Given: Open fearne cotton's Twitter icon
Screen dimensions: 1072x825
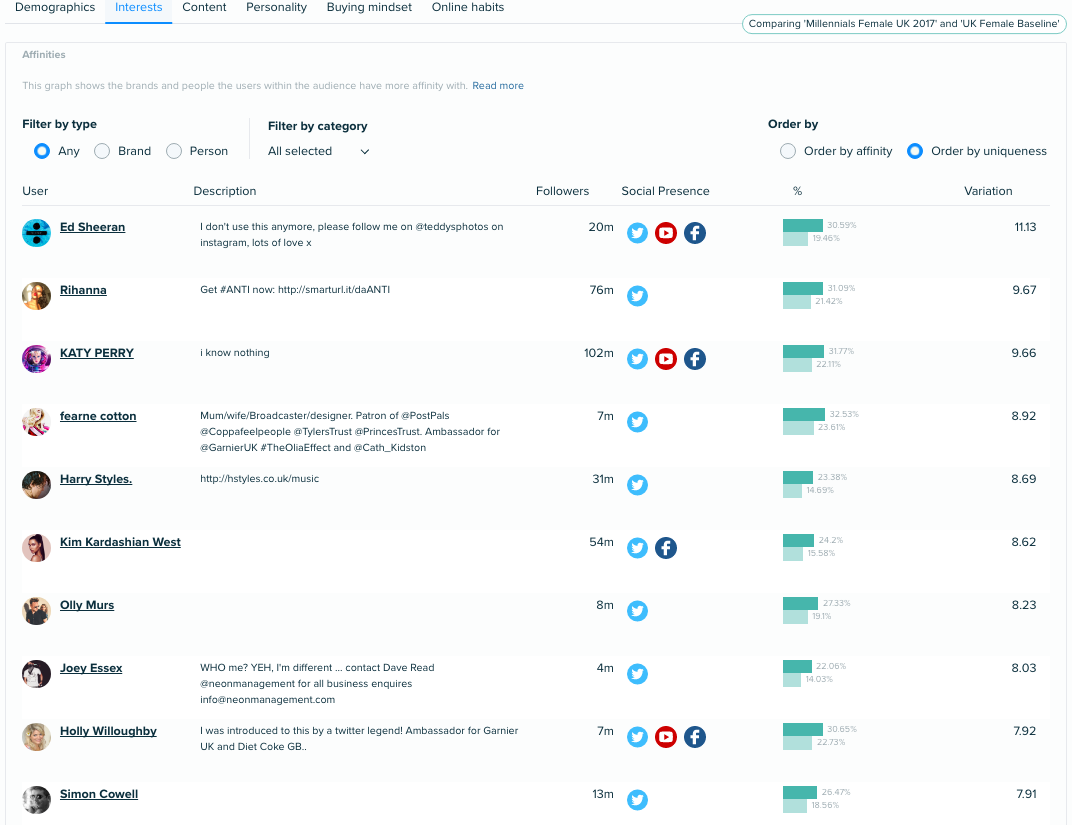Looking at the screenshot, I should [x=637, y=422].
